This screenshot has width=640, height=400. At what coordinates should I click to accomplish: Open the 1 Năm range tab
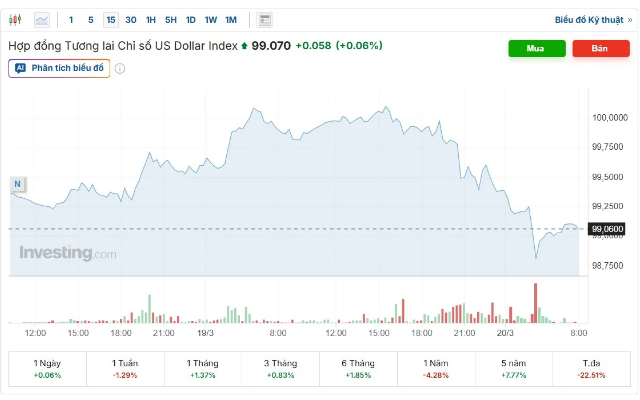pyautogui.click(x=436, y=368)
